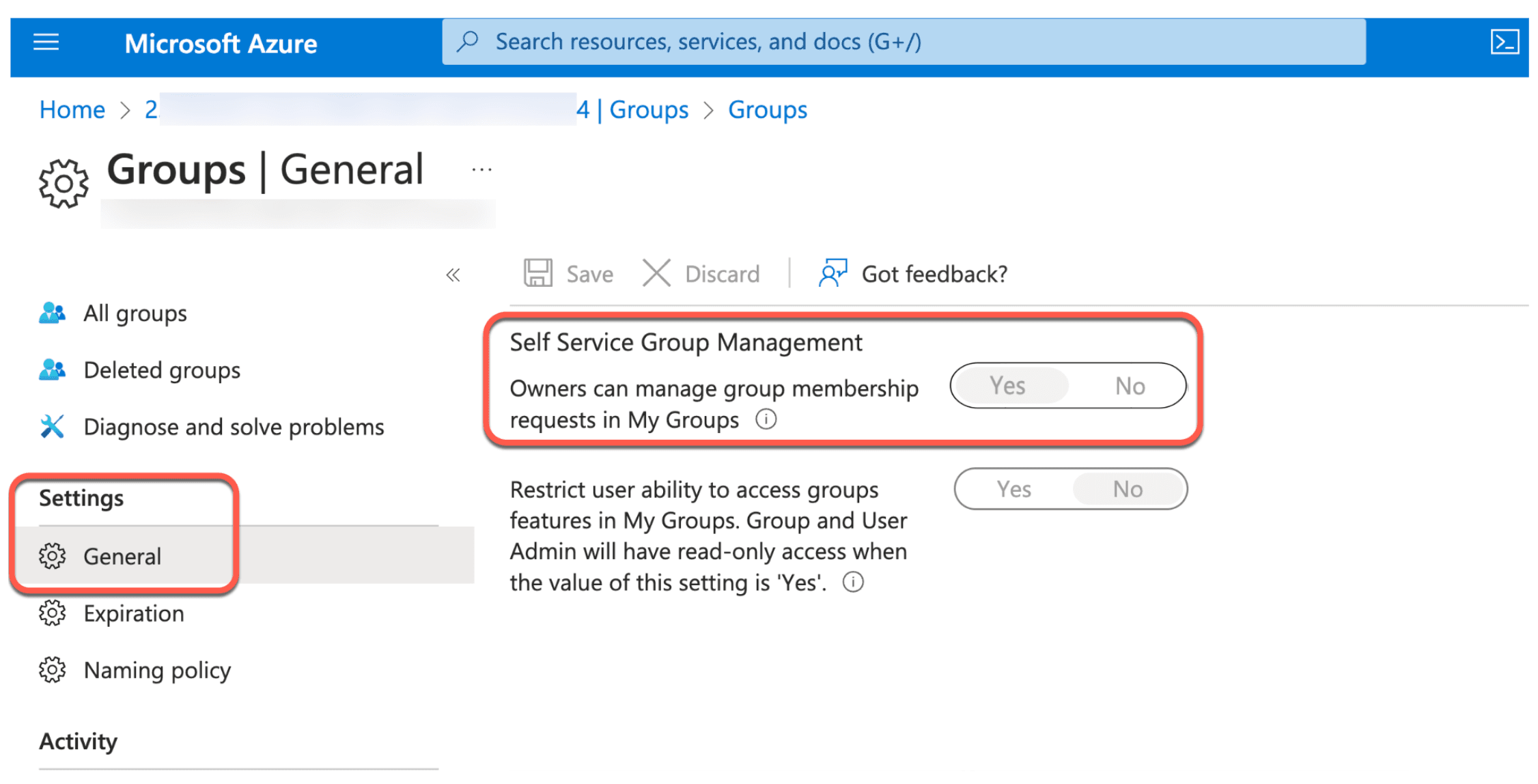Click the Discard X icon
1538x784 pixels.
656,273
